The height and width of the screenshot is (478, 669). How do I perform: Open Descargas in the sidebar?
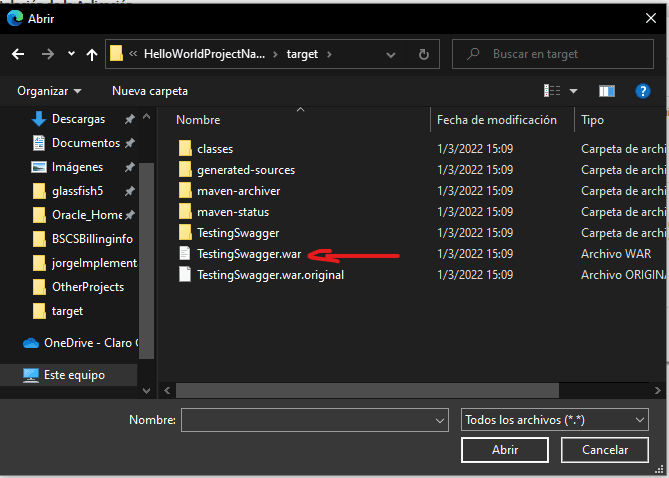click(78, 119)
